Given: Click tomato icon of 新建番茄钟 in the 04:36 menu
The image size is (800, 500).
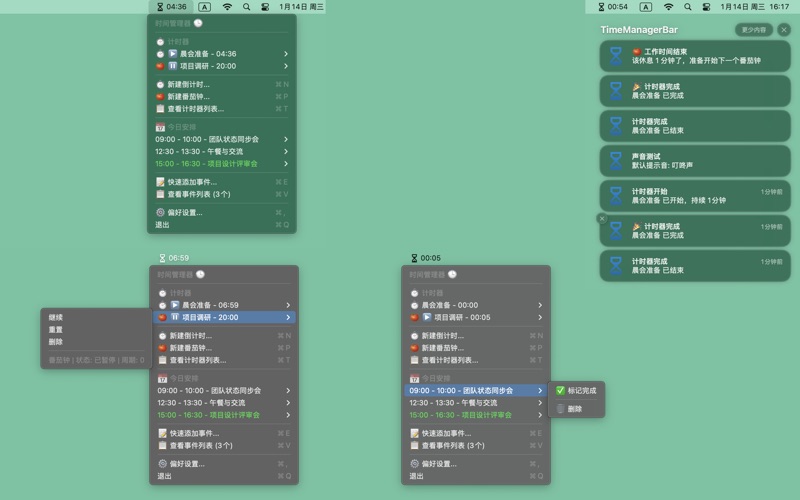Looking at the screenshot, I should (x=160, y=96).
